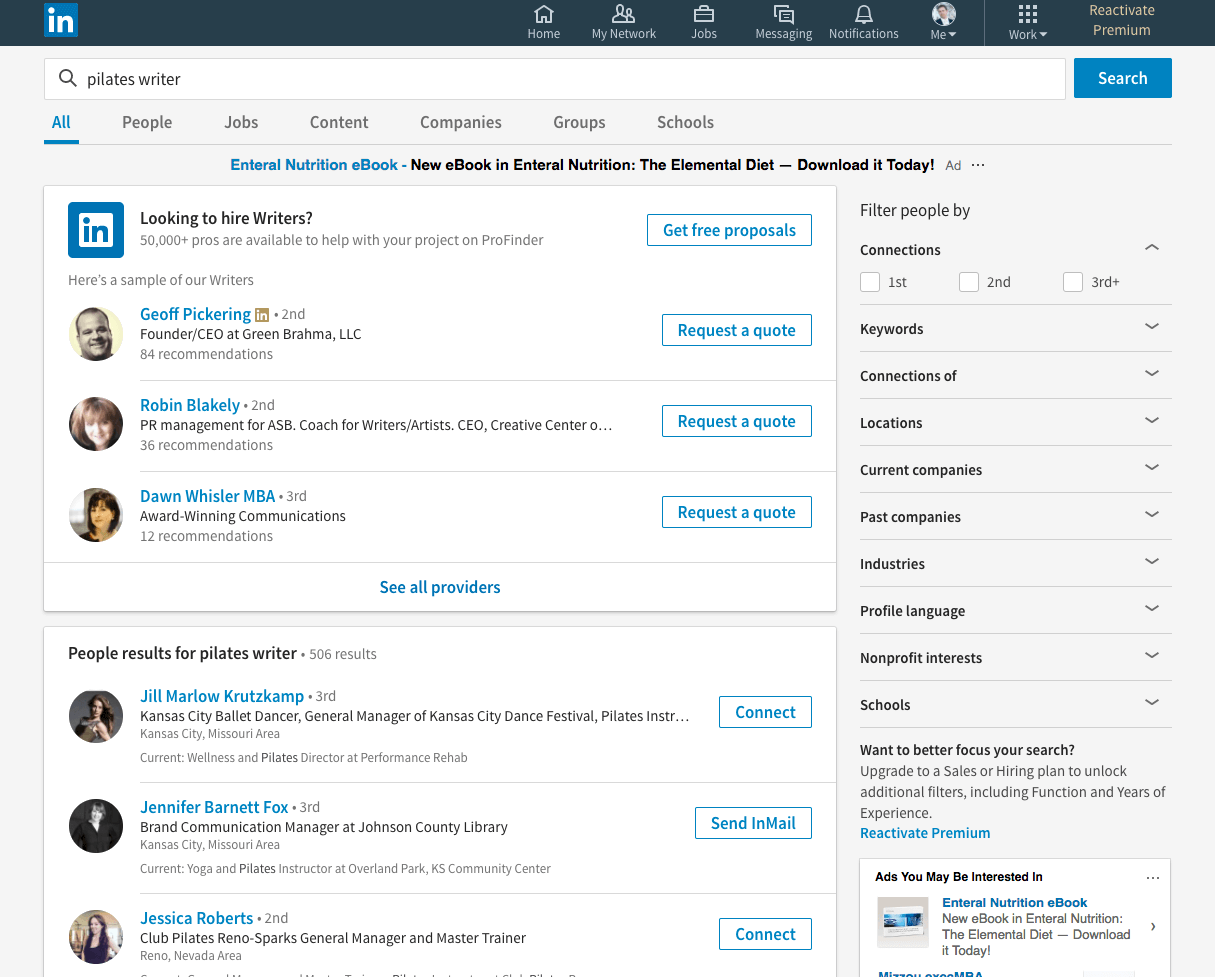Expand the Current companies filter
Screen dimensions: 1215x977
click(1152, 468)
